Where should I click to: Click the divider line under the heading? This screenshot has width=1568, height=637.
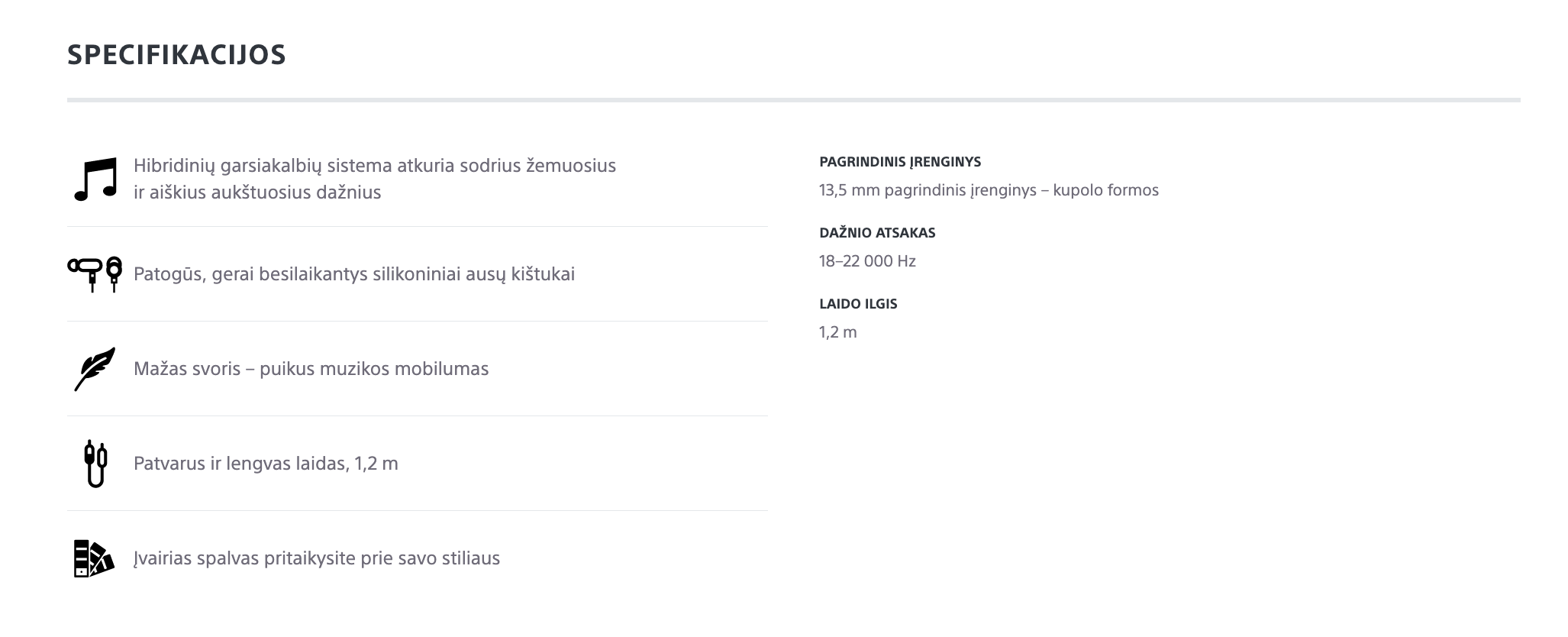point(794,100)
